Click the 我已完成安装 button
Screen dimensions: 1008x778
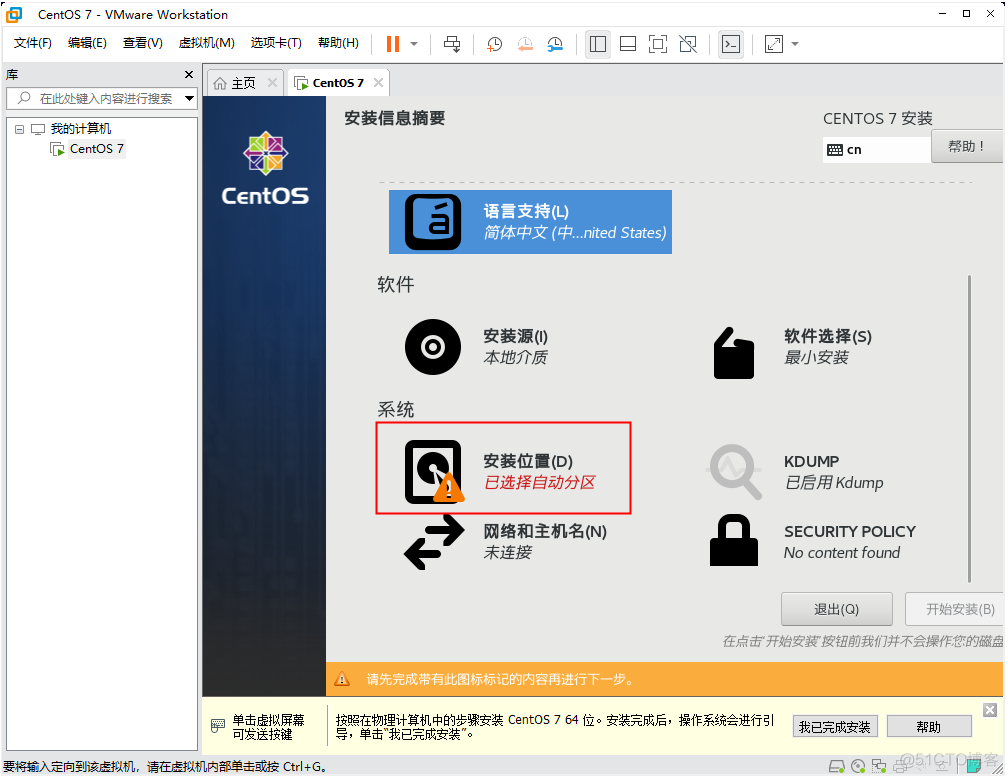click(x=834, y=727)
